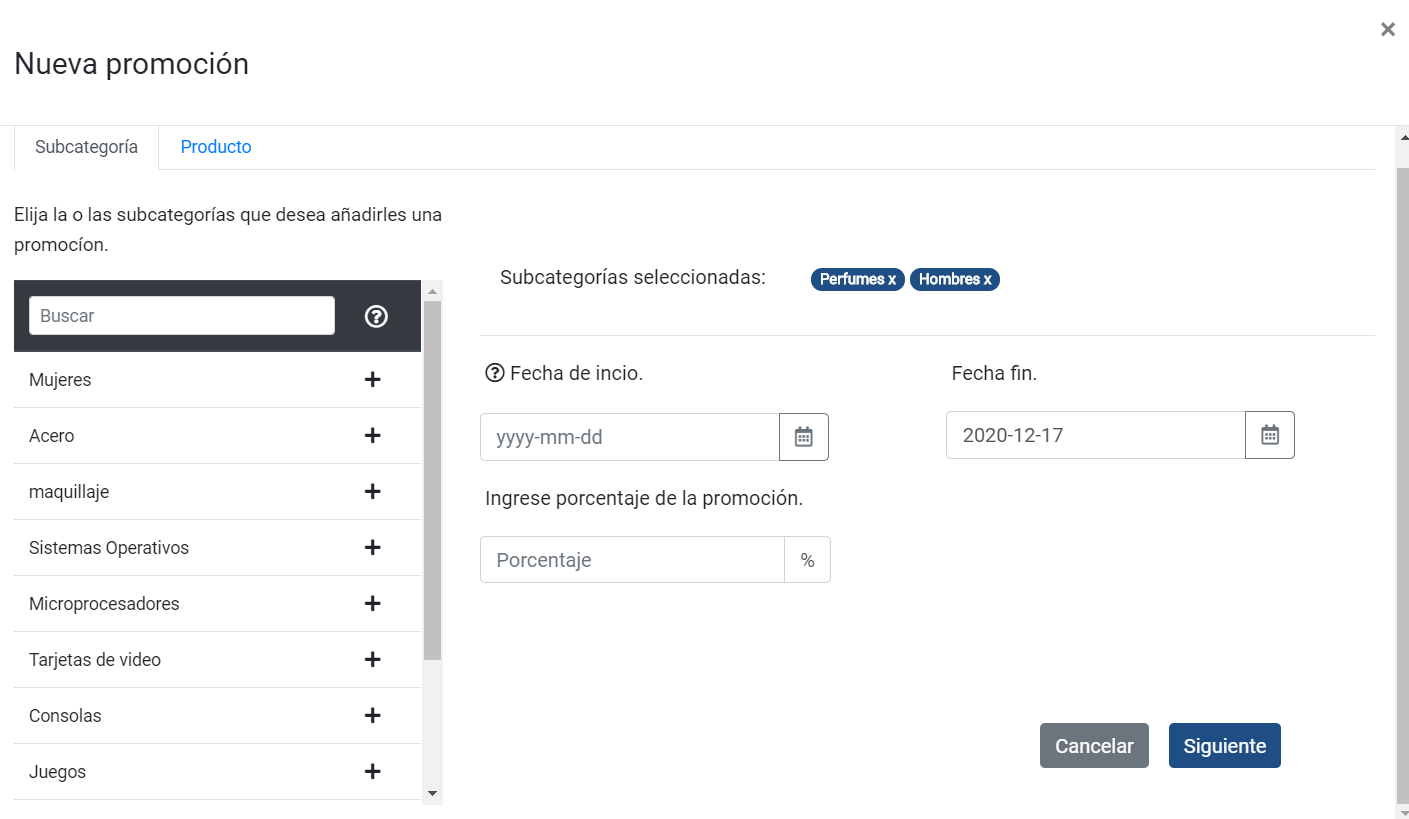1409x819 pixels.
Task: Close the Nueva promoción dialog with X
Action: click(x=1388, y=30)
